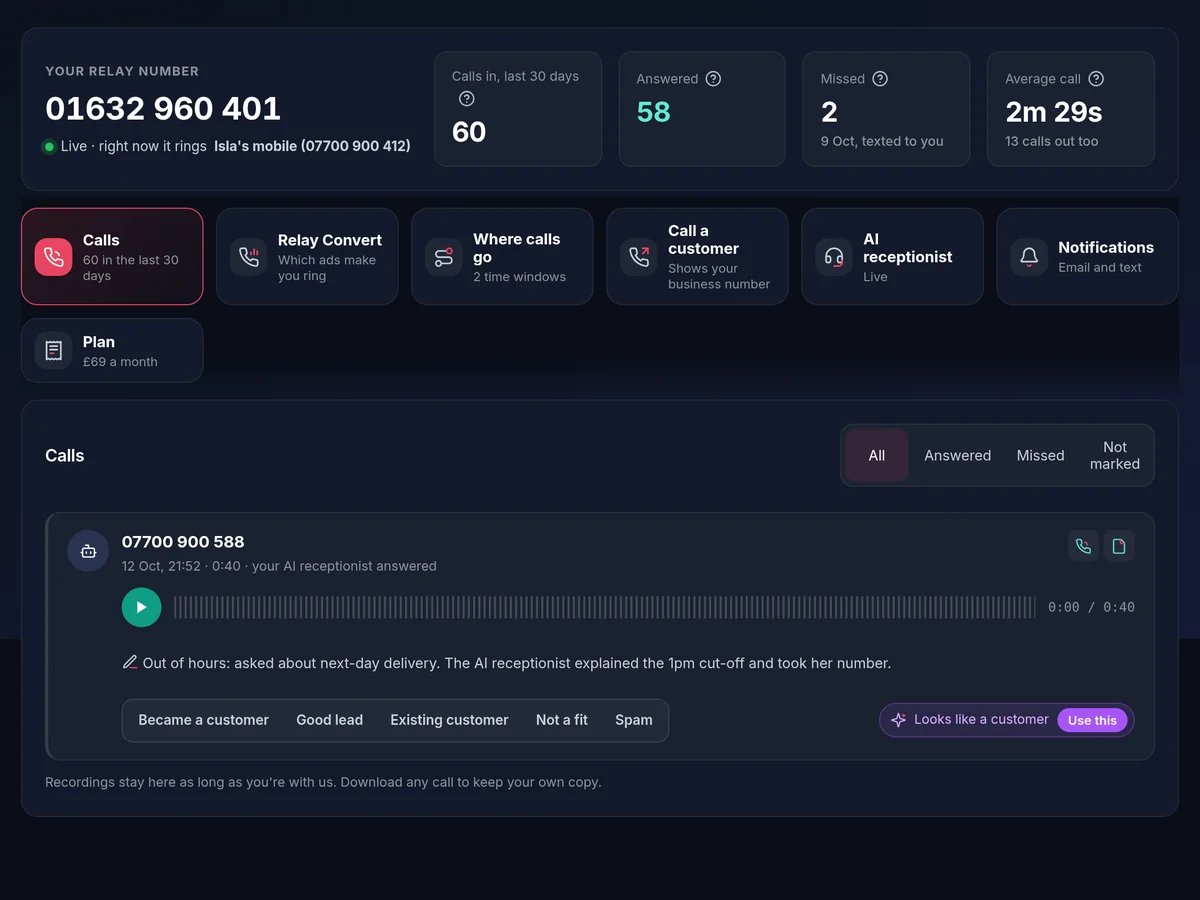Download the call recording file icon

click(1119, 546)
